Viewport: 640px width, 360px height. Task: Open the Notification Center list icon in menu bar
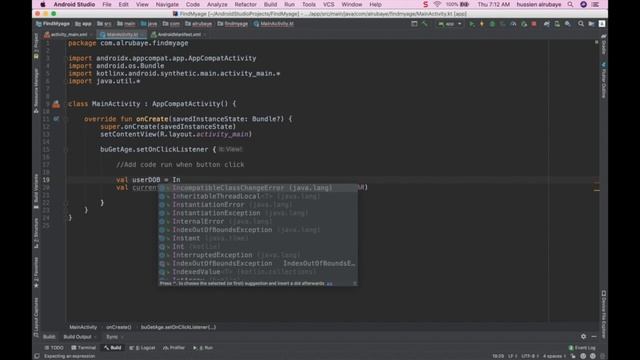[x=596, y=4]
